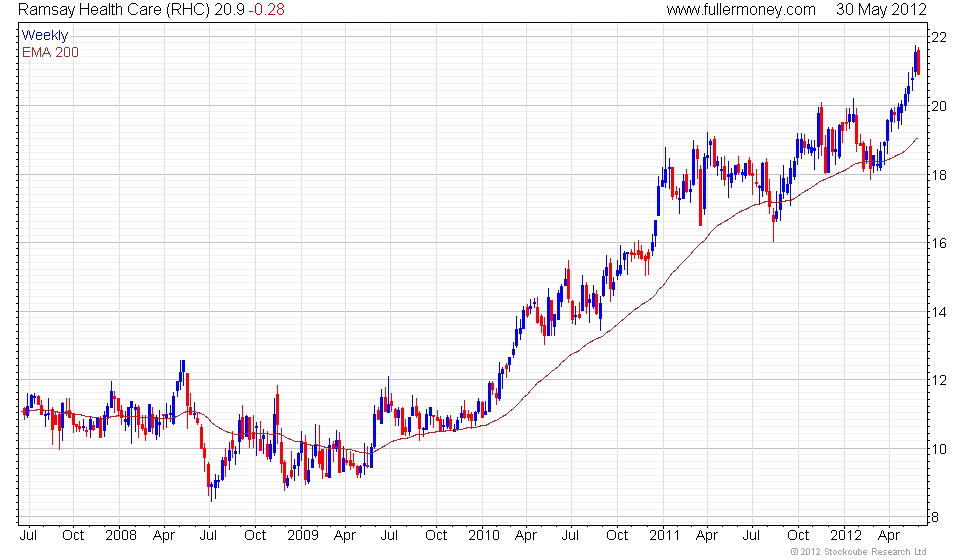The width and height of the screenshot is (980, 560).
Task: Click the Oct label just before 2009
Action: (x=255, y=536)
